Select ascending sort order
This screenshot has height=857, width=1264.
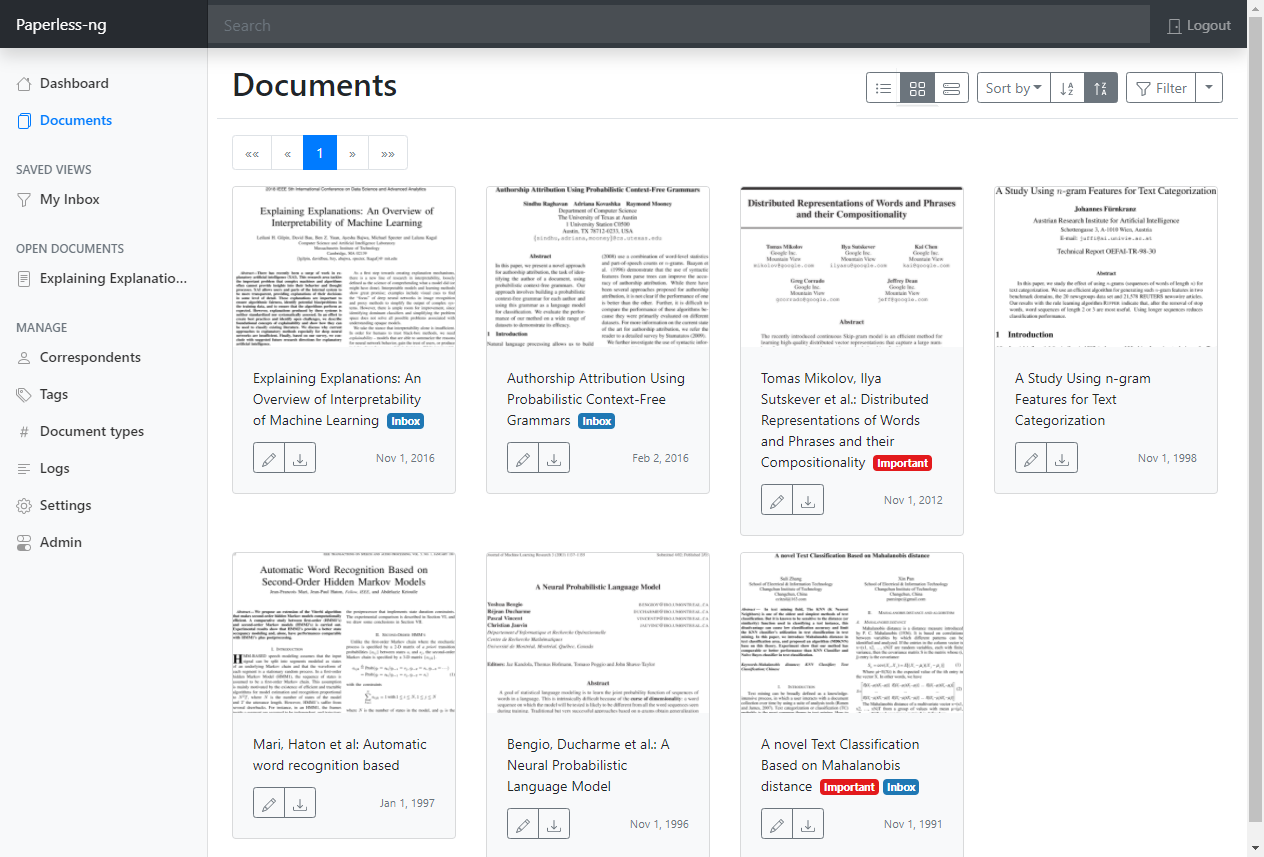[x=1067, y=88]
